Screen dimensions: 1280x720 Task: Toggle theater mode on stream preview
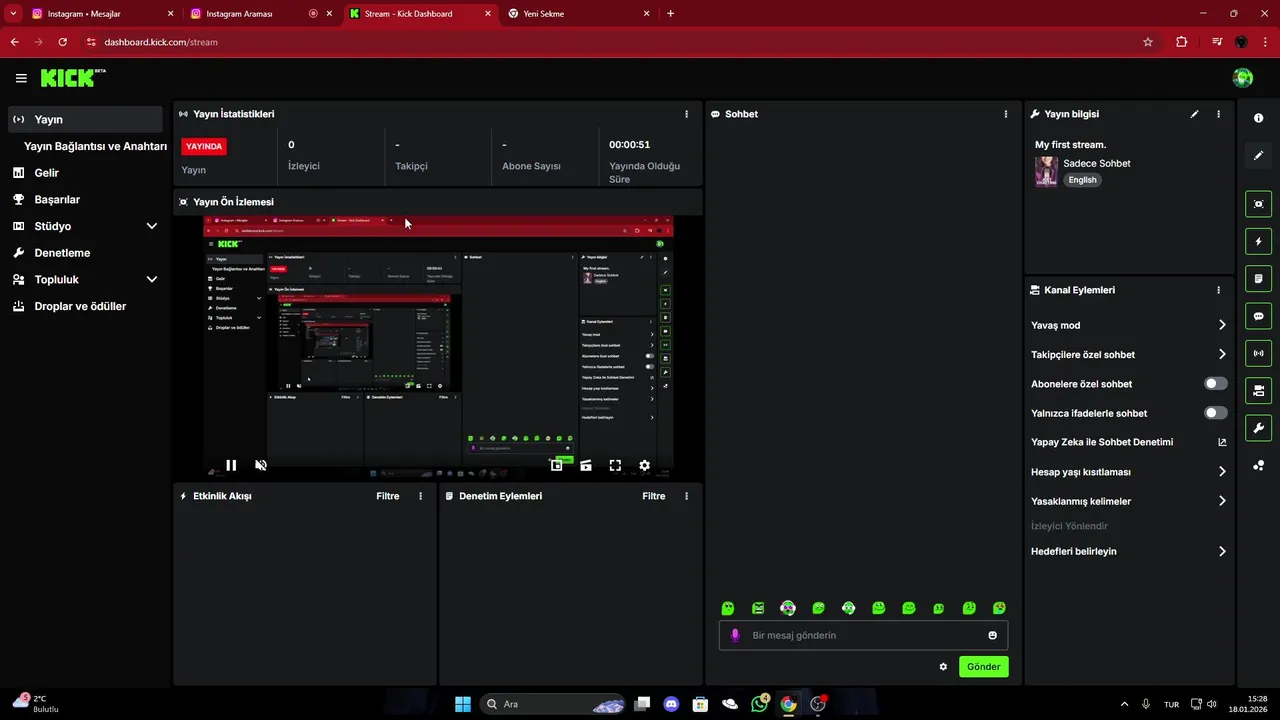tap(586, 465)
